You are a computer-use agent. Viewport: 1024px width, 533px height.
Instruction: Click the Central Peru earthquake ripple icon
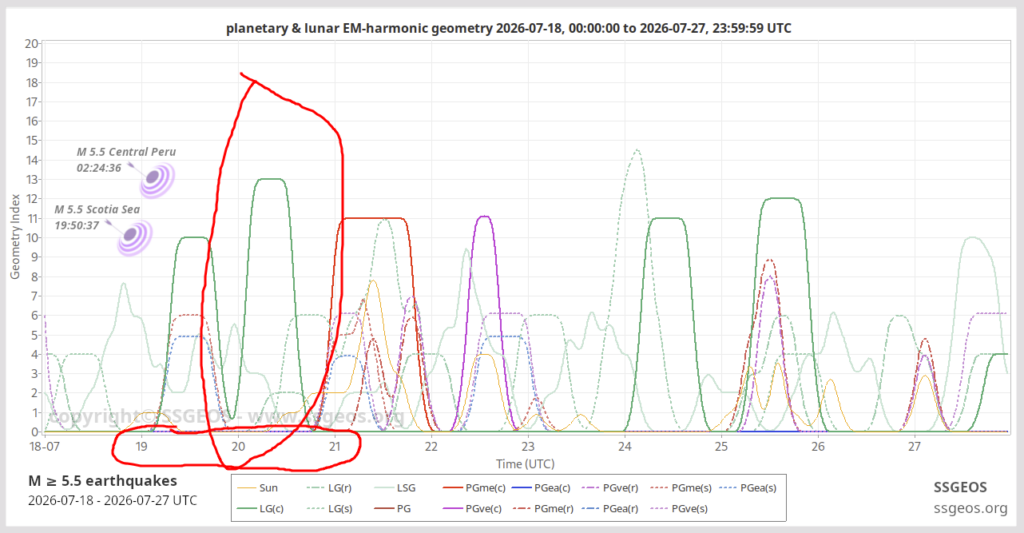coord(157,180)
